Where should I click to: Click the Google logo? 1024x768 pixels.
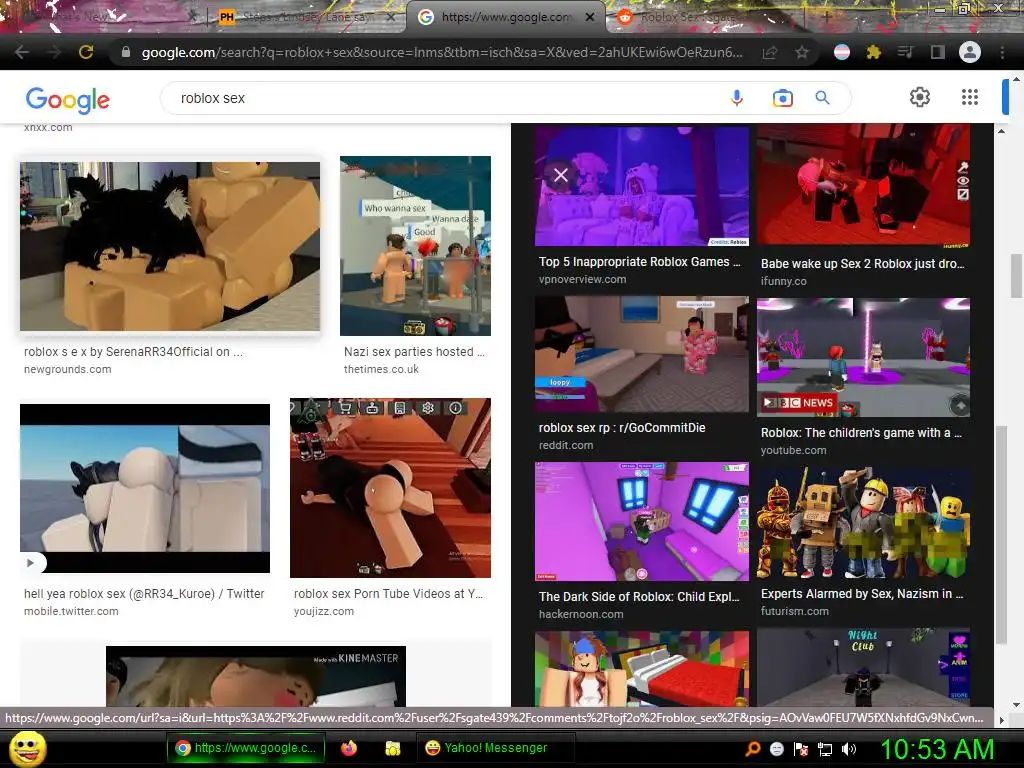tap(67, 99)
